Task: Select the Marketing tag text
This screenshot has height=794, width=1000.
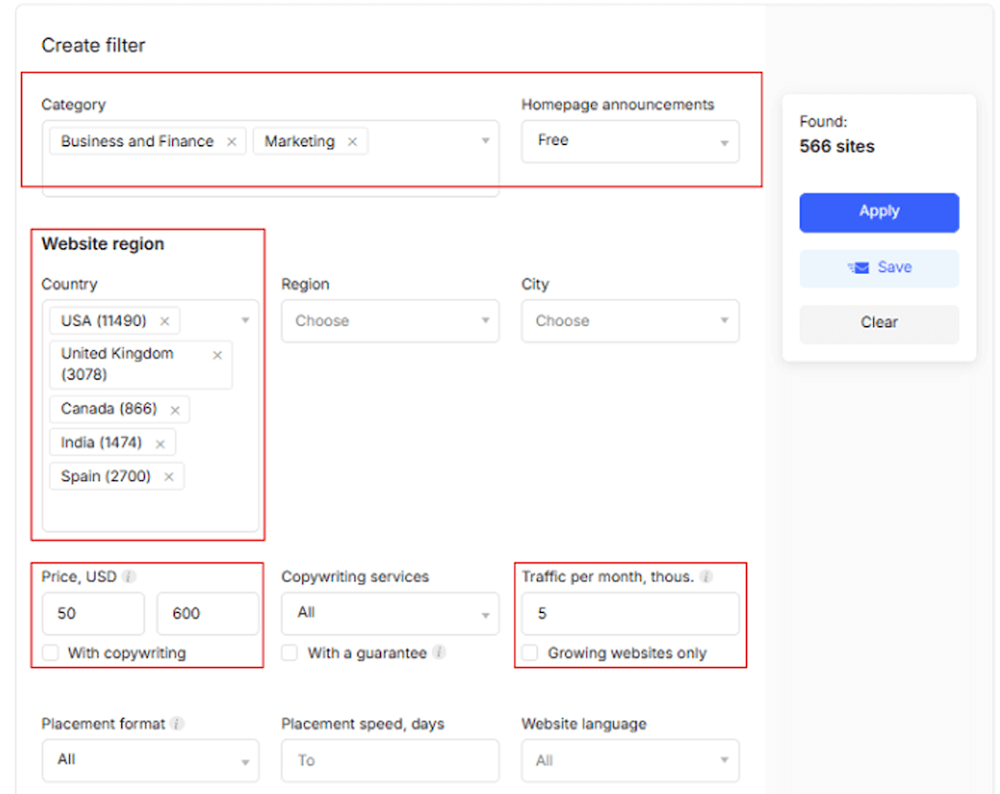Action: pyautogui.click(x=300, y=141)
